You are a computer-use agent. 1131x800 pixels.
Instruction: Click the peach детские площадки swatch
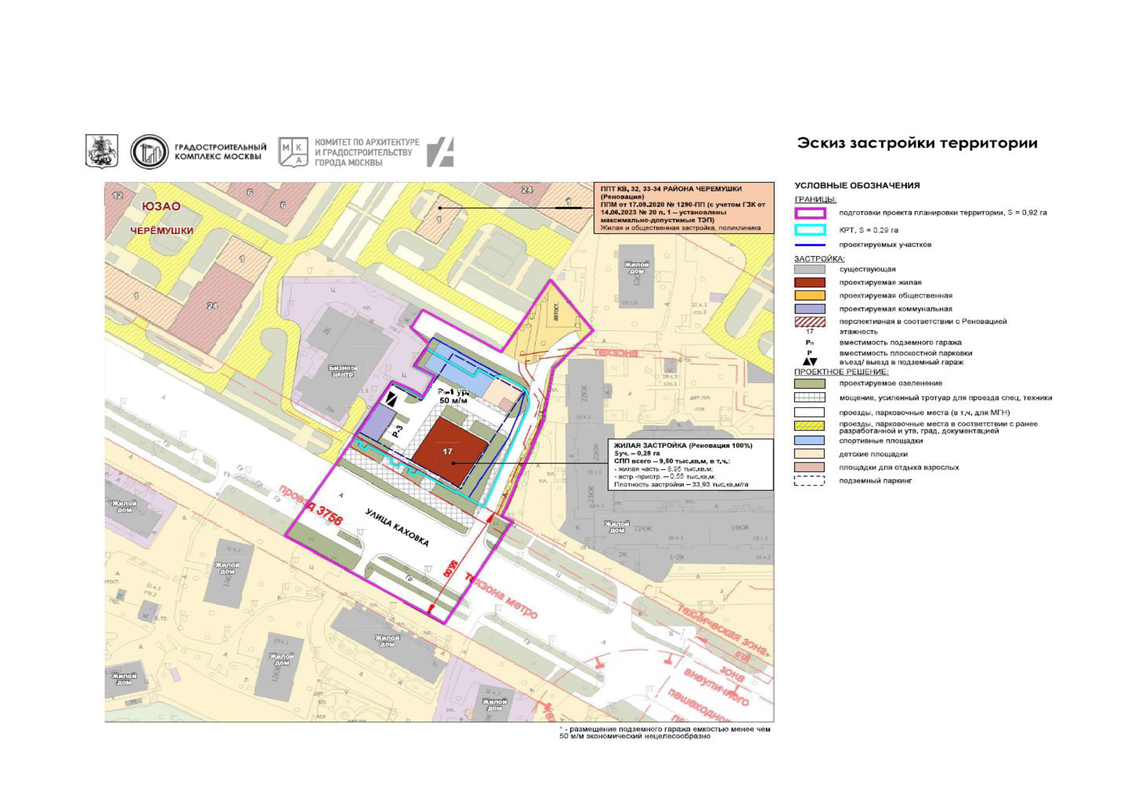(809, 454)
